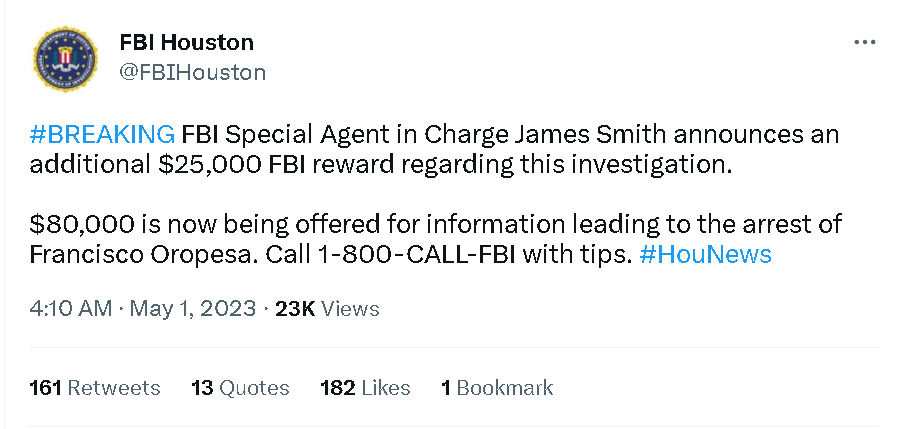Open the @FBIHouston handle link
The image size is (898, 429).
click(x=192, y=72)
